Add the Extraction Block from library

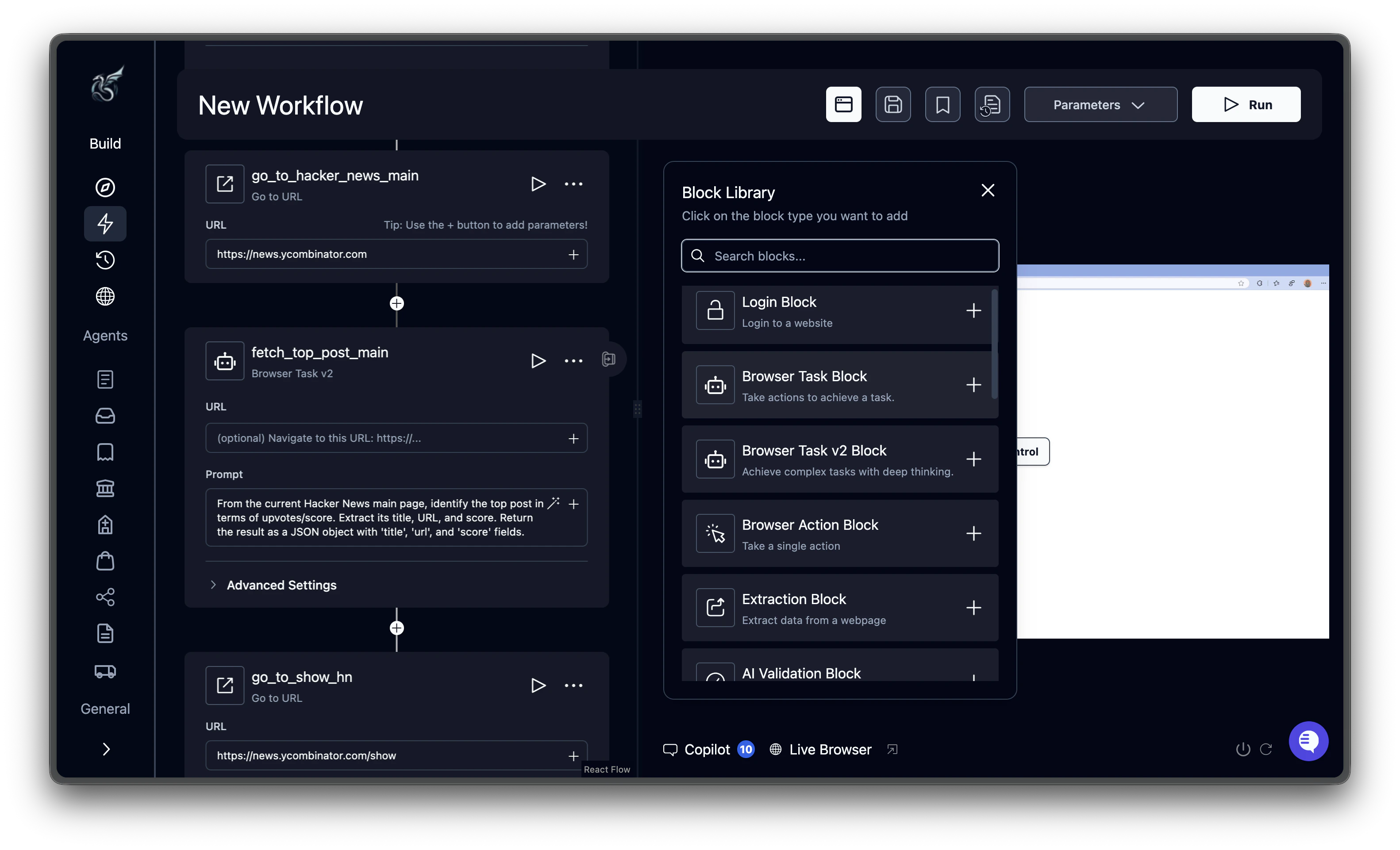coord(973,608)
